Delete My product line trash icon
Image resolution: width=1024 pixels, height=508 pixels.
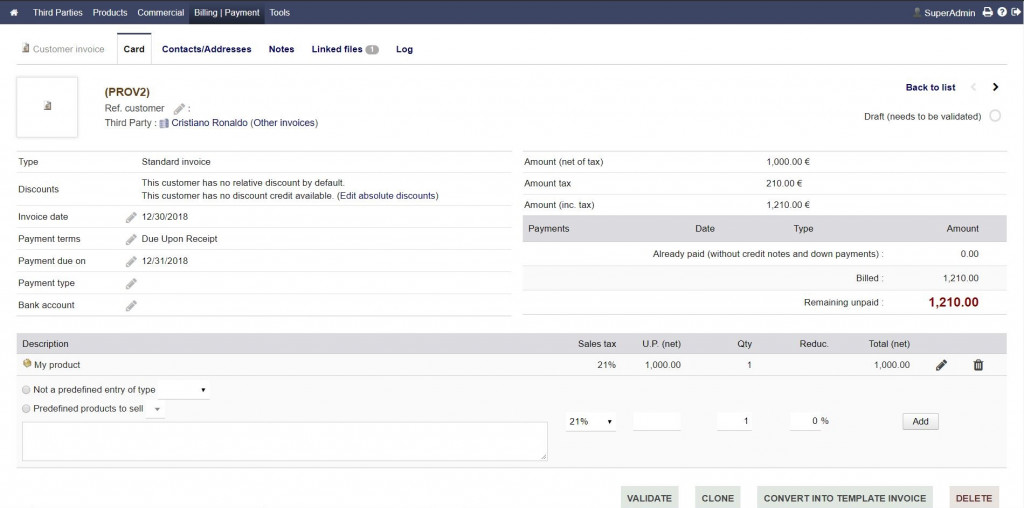pyautogui.click(x=978, y=365)
